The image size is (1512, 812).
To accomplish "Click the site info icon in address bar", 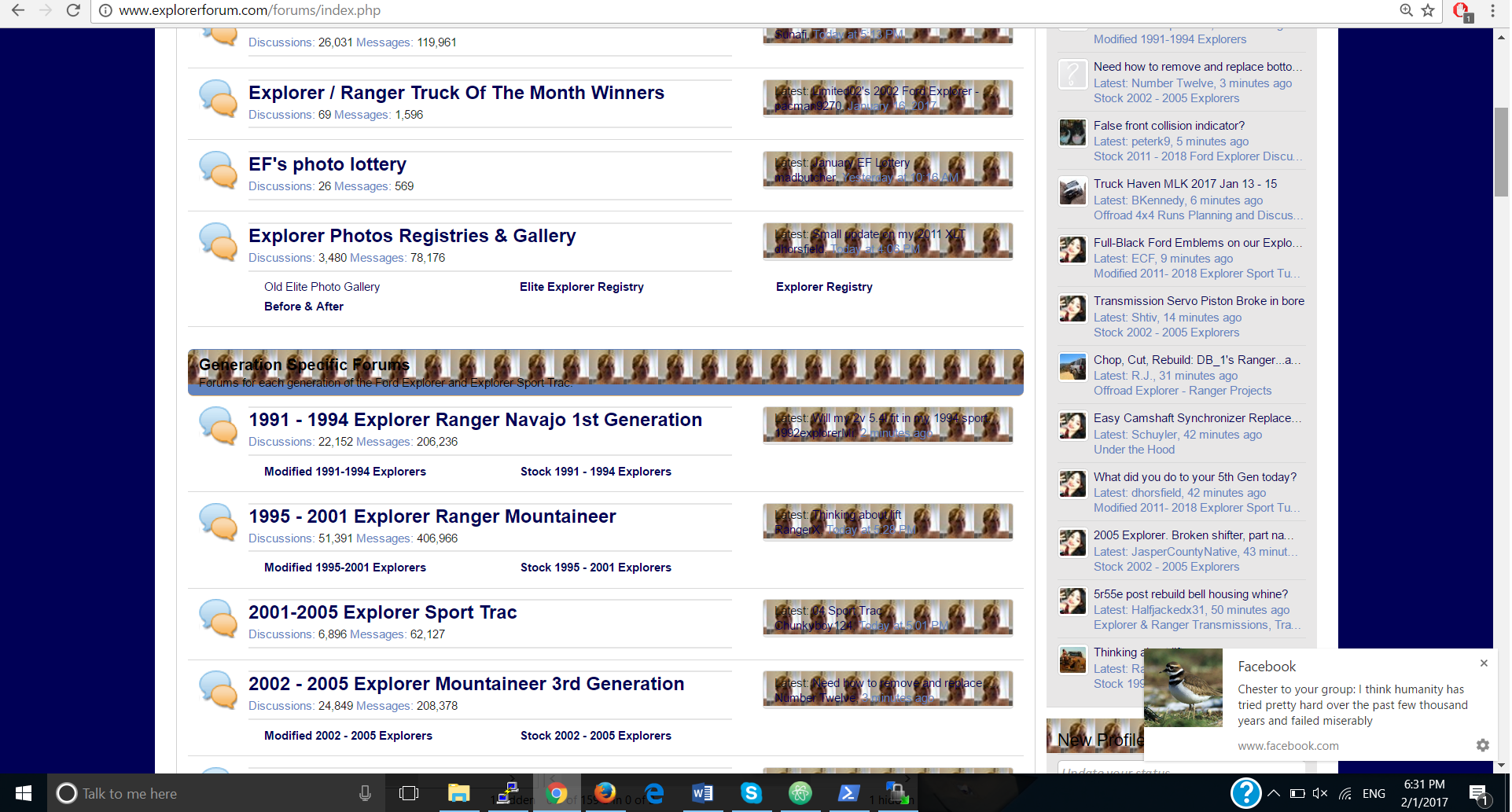I will click(x=105, y=10).
